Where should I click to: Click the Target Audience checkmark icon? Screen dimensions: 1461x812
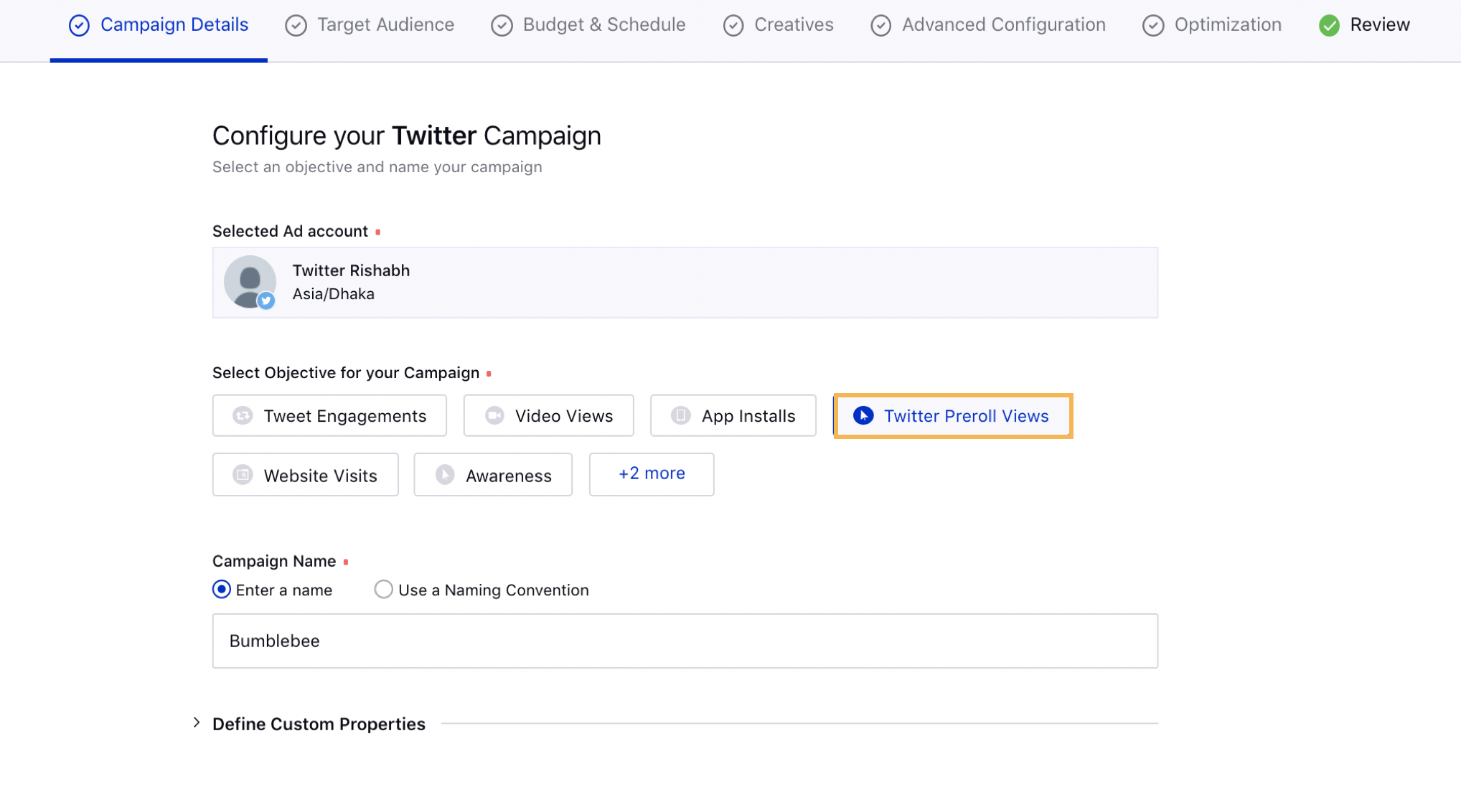(296, 26)
